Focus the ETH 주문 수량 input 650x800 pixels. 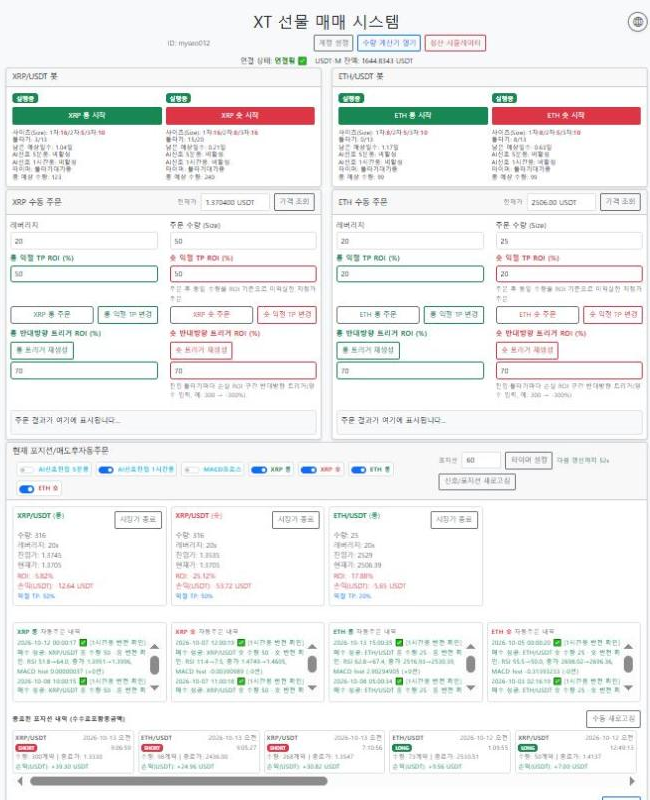click(x=569, y=241)
